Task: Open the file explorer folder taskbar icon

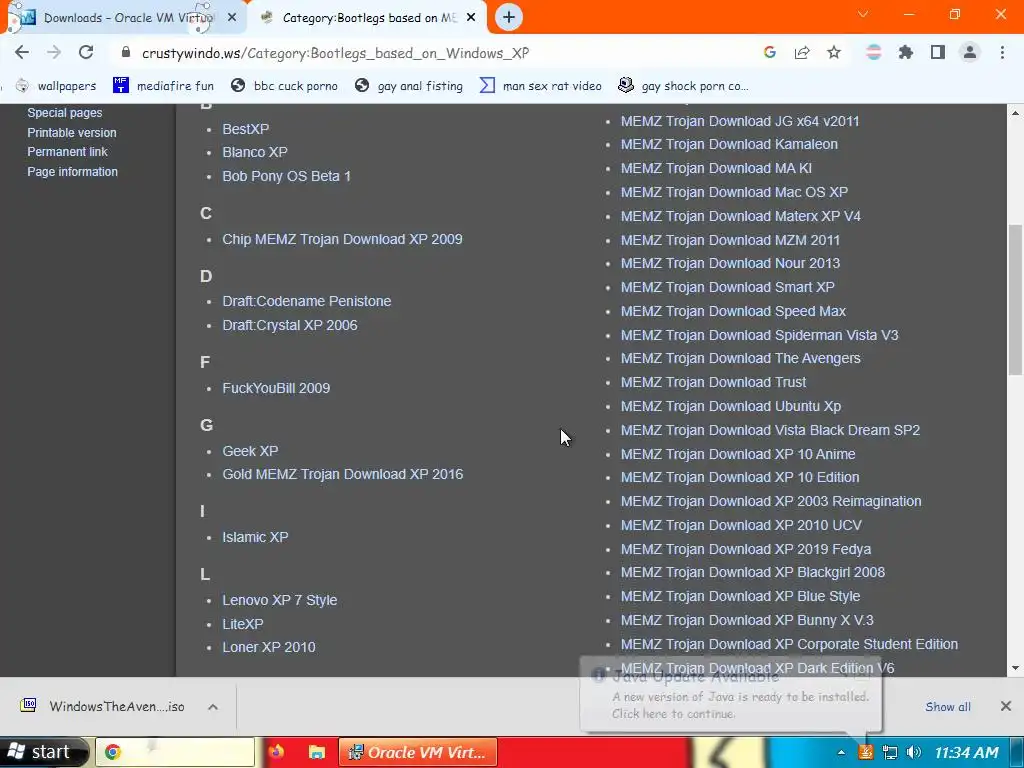Action: (317, 752)
